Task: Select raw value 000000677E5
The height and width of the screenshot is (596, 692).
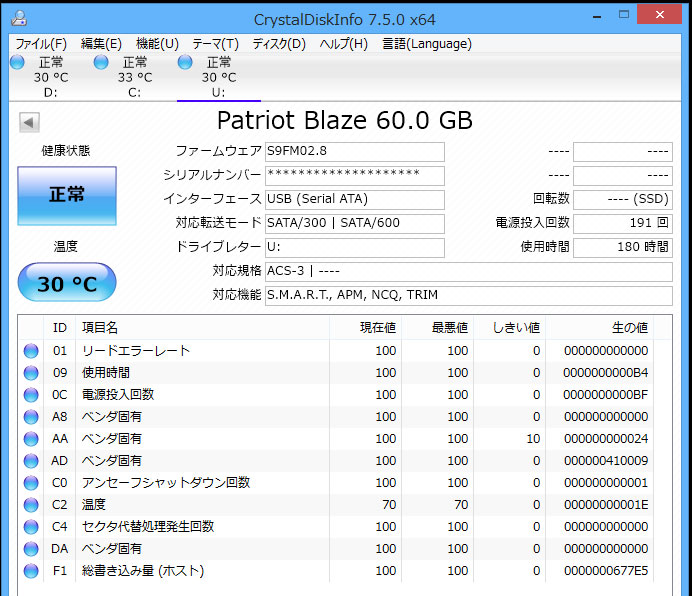Action: click(x=606, y=571)
